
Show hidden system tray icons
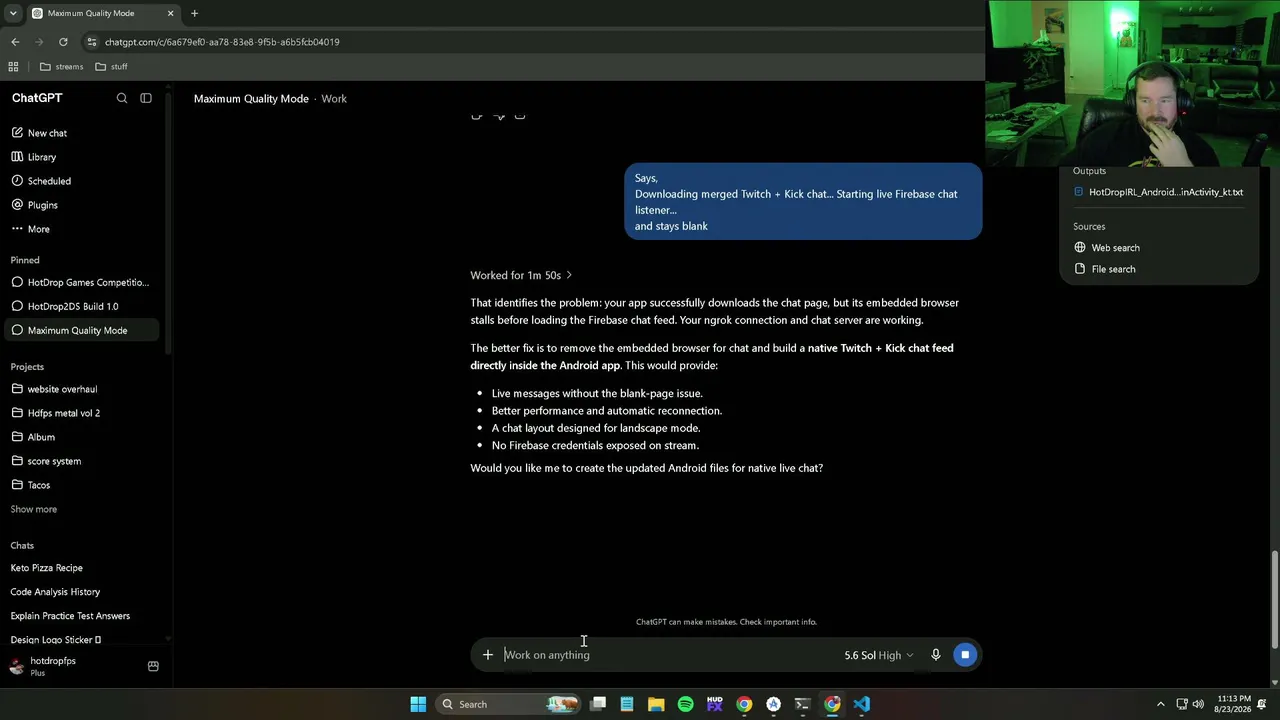tap(1160, 704)
